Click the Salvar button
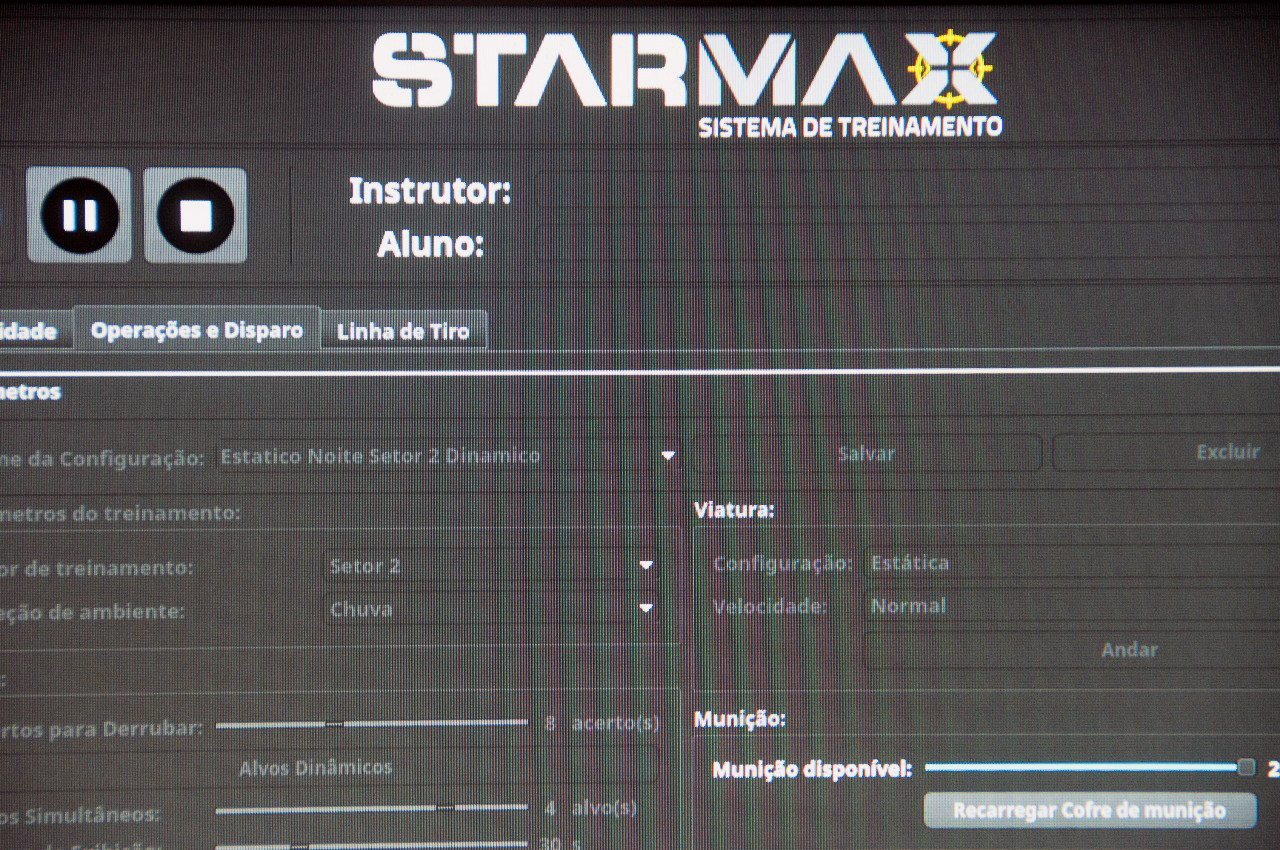This screenshot has height=850, width=1280. point(867,453)
